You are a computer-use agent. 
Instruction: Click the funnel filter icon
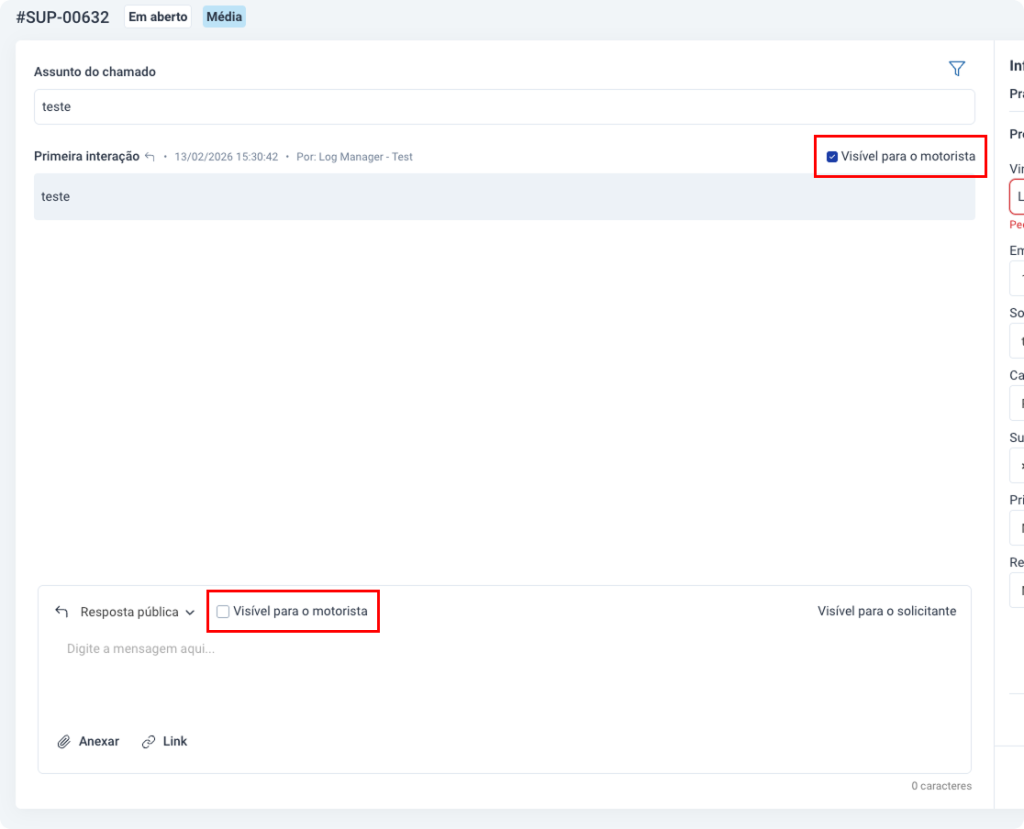(x=956, y=69)
